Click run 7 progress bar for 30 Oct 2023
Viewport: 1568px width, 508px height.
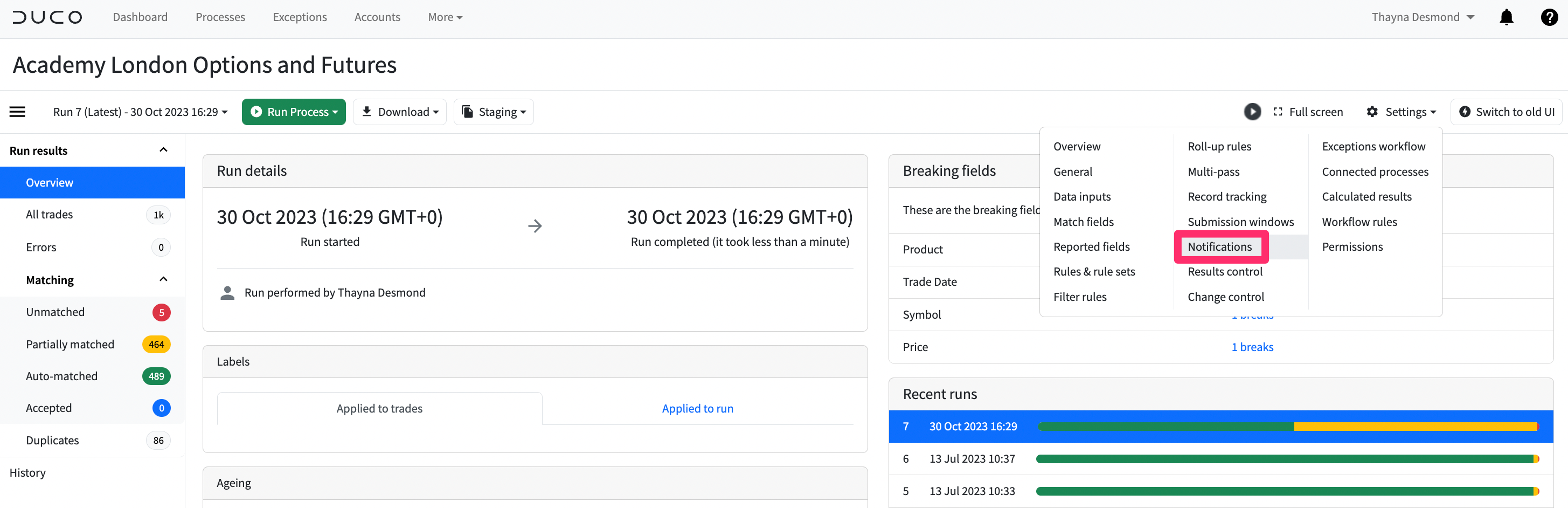point(1288,427)
